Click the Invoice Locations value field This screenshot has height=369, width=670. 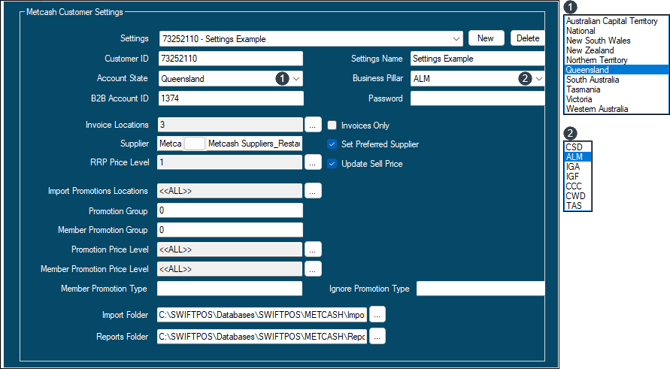[230, 125]
